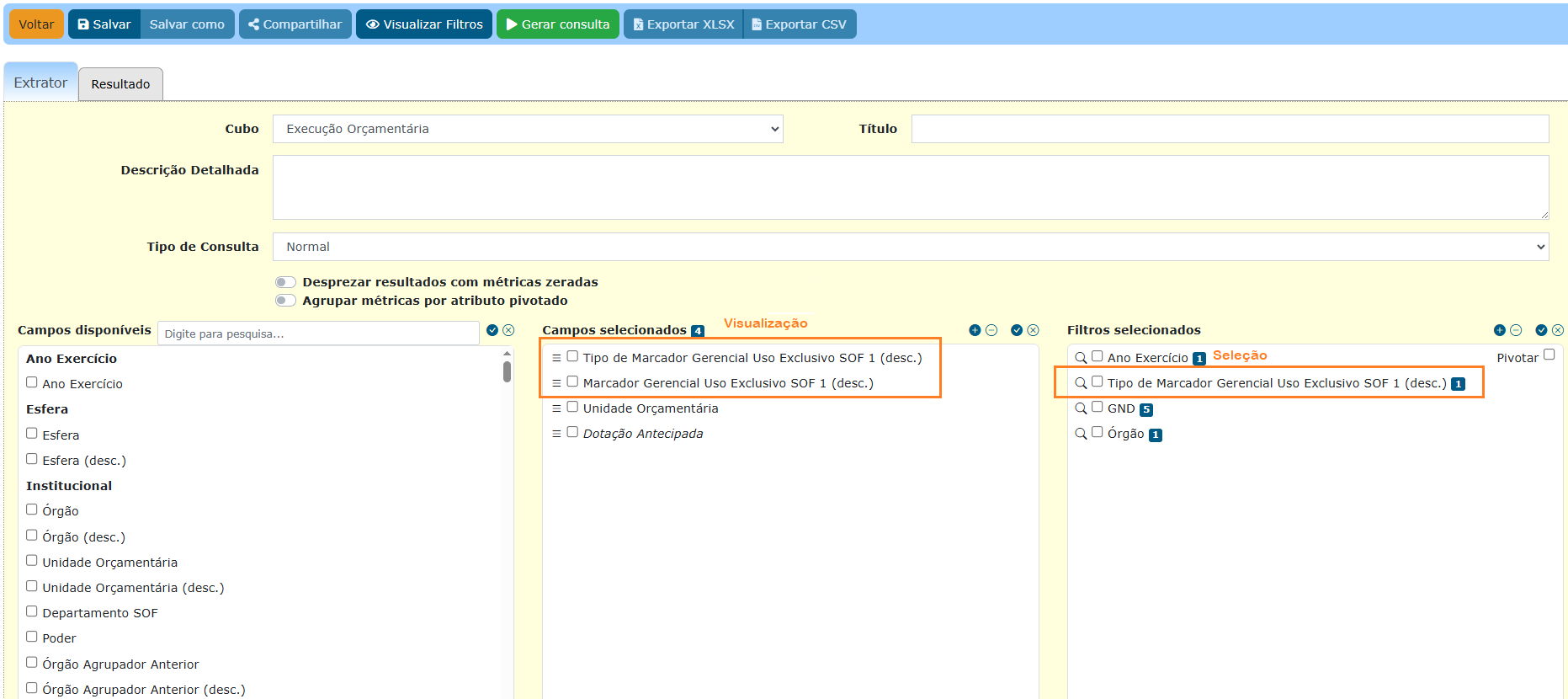Click the Exportar XLSX button
Screen dimensions: 1568x699
[x=683, y=24]
